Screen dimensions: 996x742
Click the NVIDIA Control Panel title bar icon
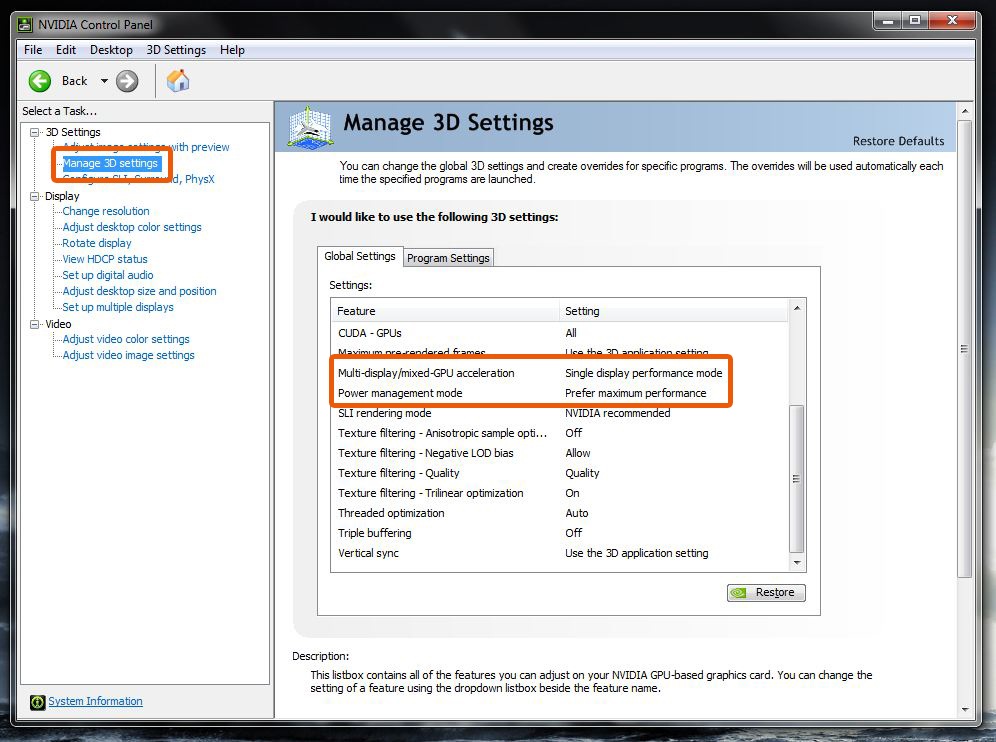(x=25, y=25)
